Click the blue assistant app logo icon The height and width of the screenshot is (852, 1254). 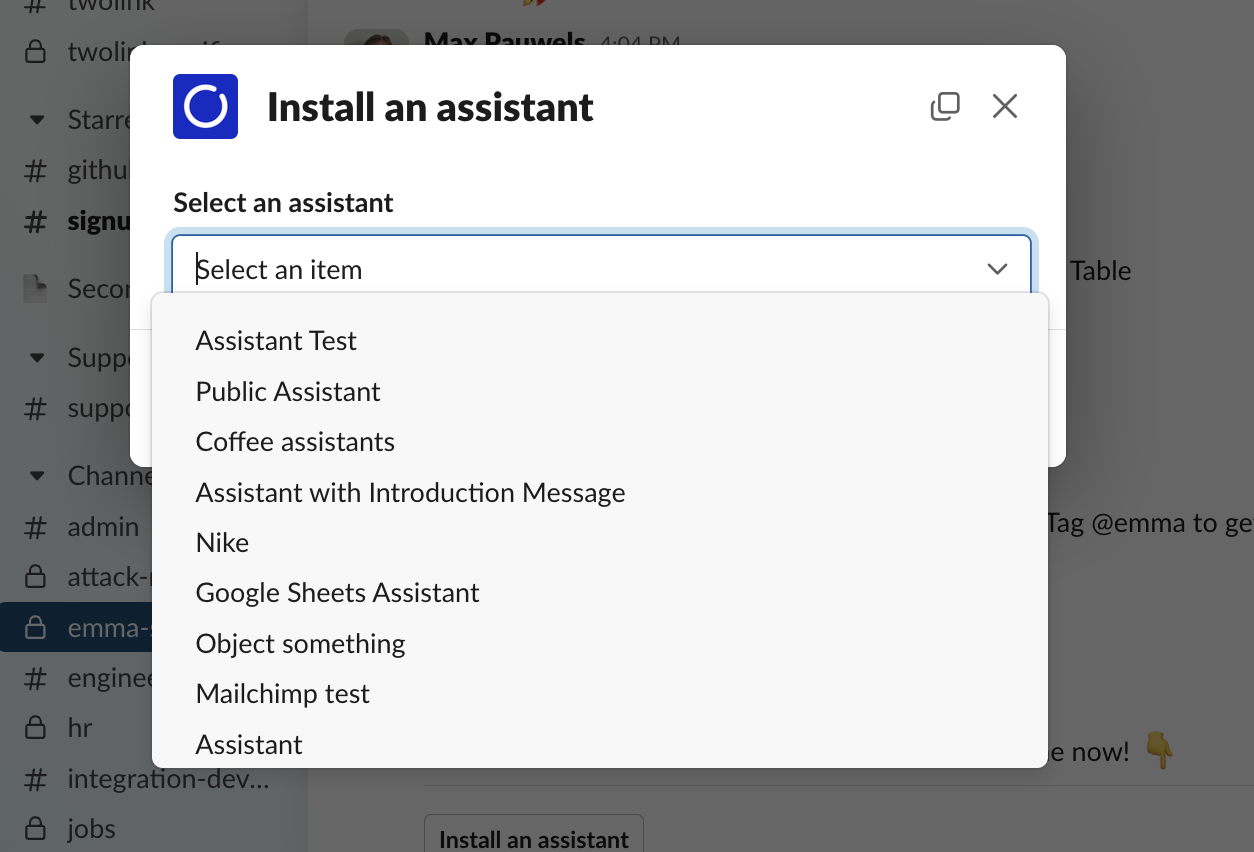pyautogui.click(x=205, y=106)
